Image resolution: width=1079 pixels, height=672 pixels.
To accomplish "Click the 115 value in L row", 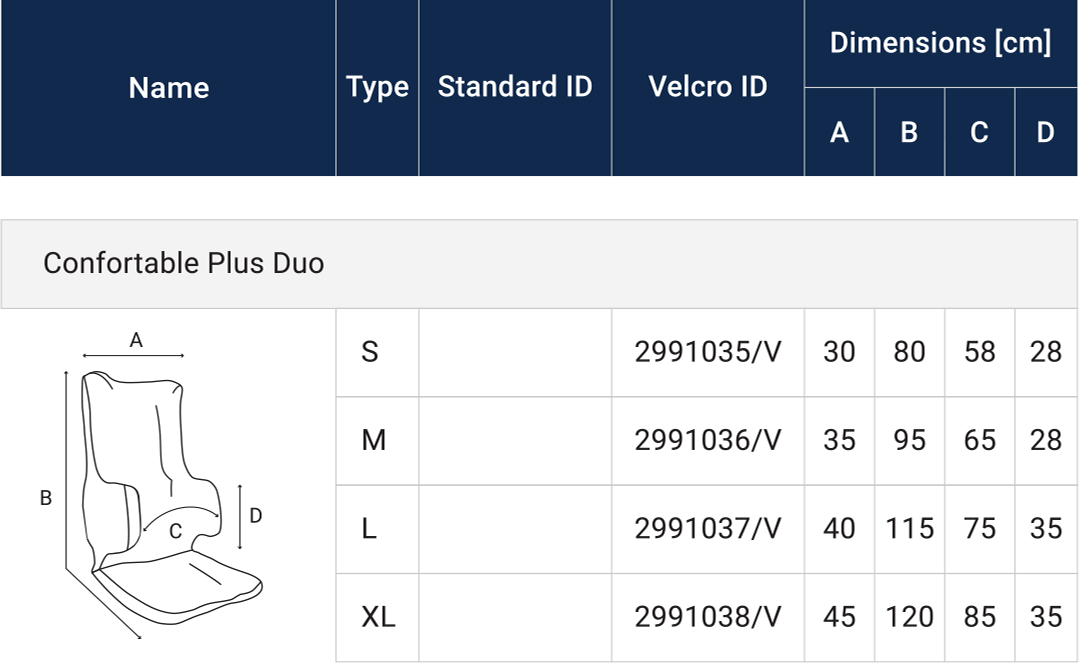I will click(909, 528).
